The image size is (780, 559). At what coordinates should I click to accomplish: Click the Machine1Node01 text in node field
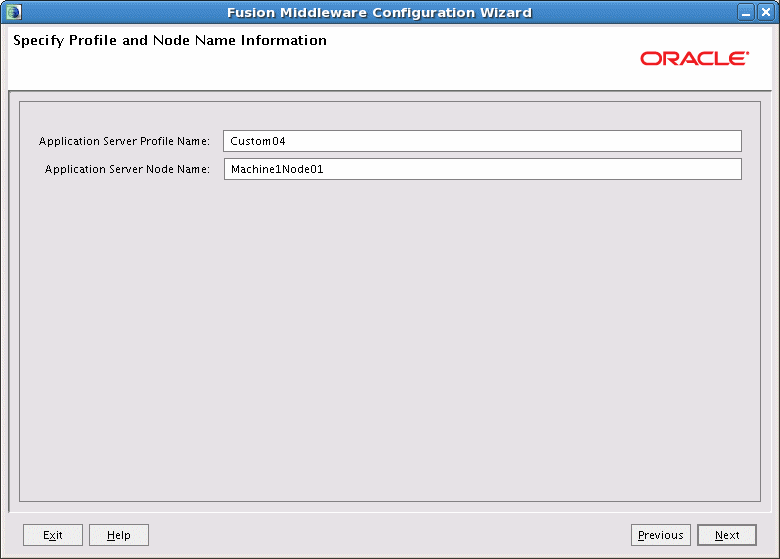[277, 169]
